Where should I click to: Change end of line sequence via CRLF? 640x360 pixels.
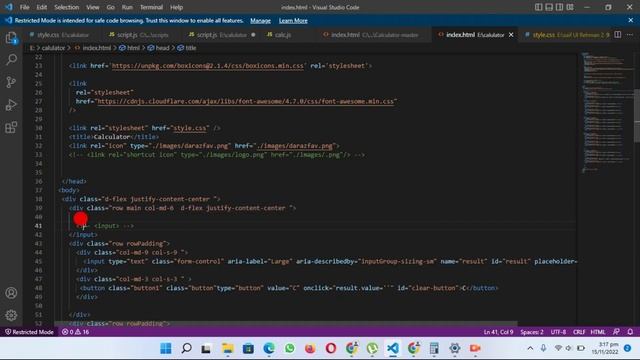click(x=579, y=332)
